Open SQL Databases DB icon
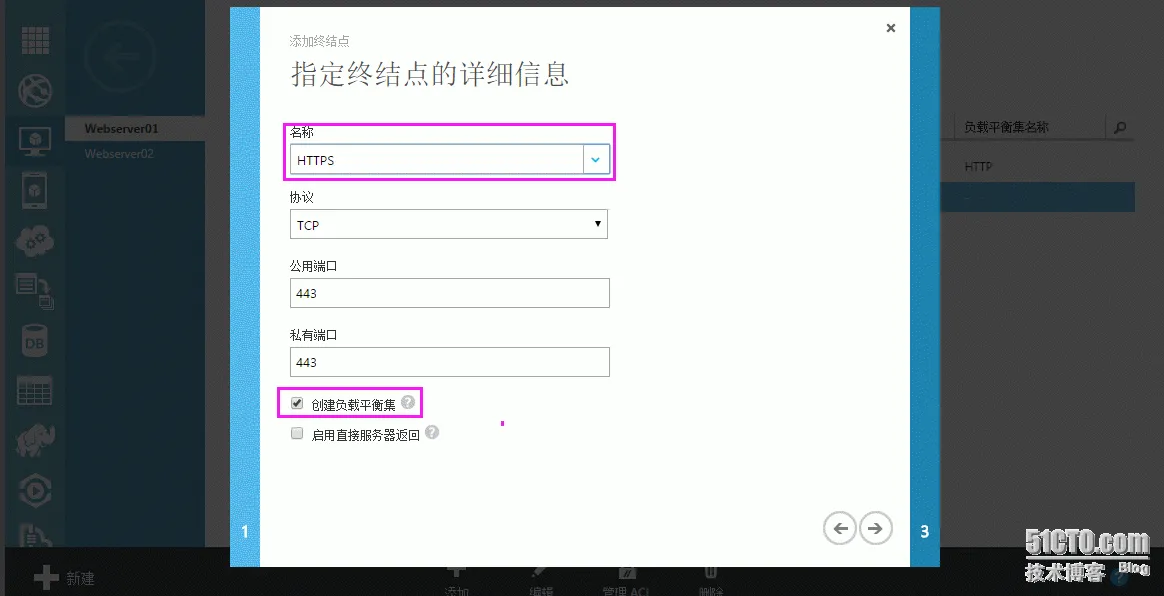The height and width of the screenshot is (596, 1164). click(x=35, y=341)
